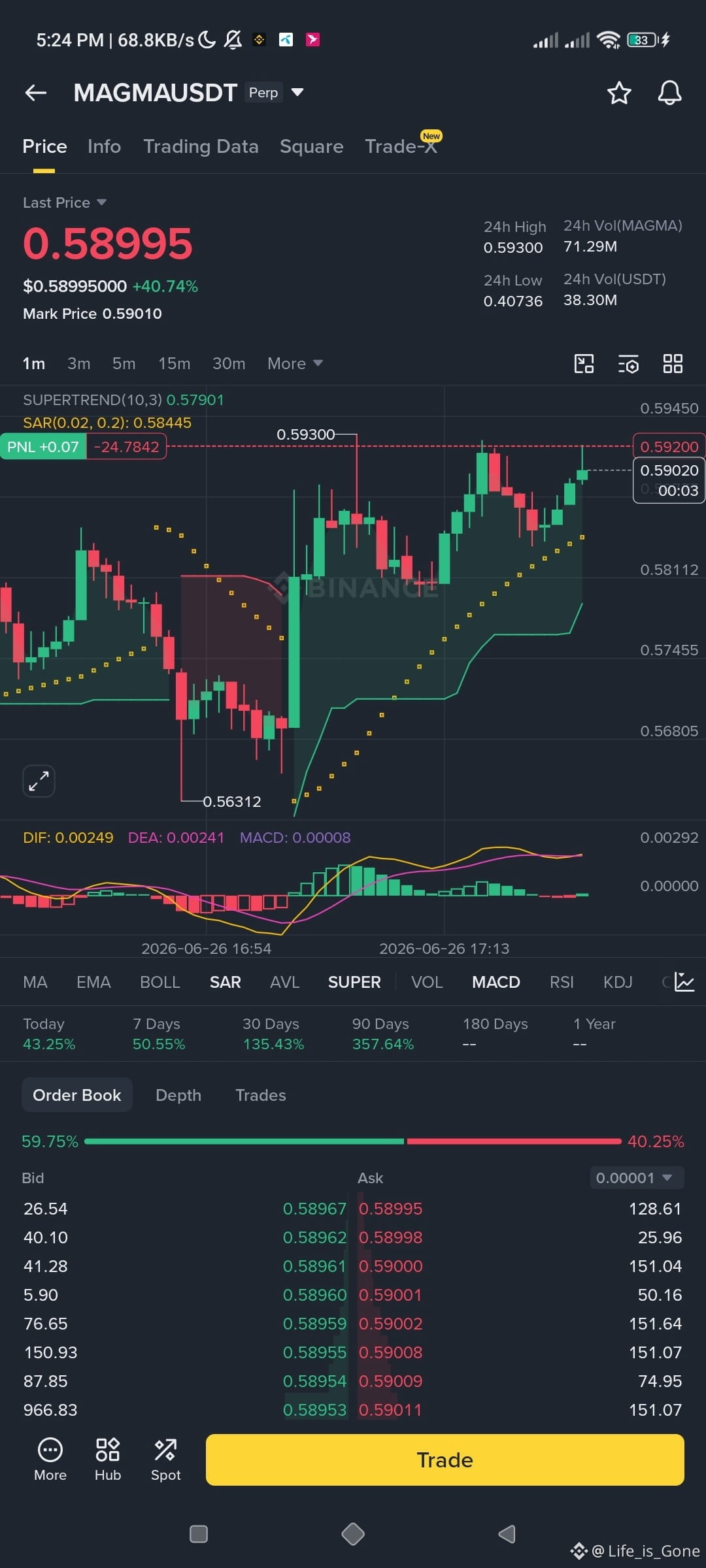Toggle MA indicator
This screenshot has height=1568, width=706.
(x=35, y=982)
